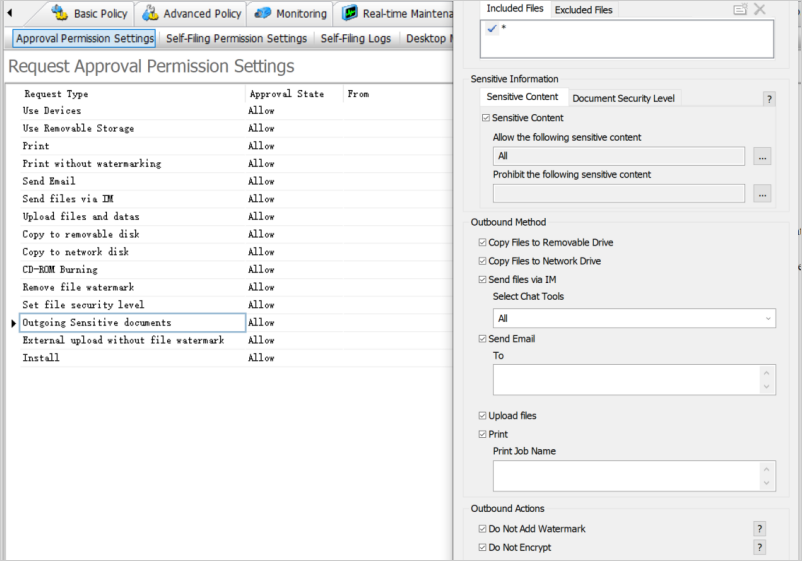Click the panel options icon beside the close X
Screen dimensions: 802x561
click(740, 9)
